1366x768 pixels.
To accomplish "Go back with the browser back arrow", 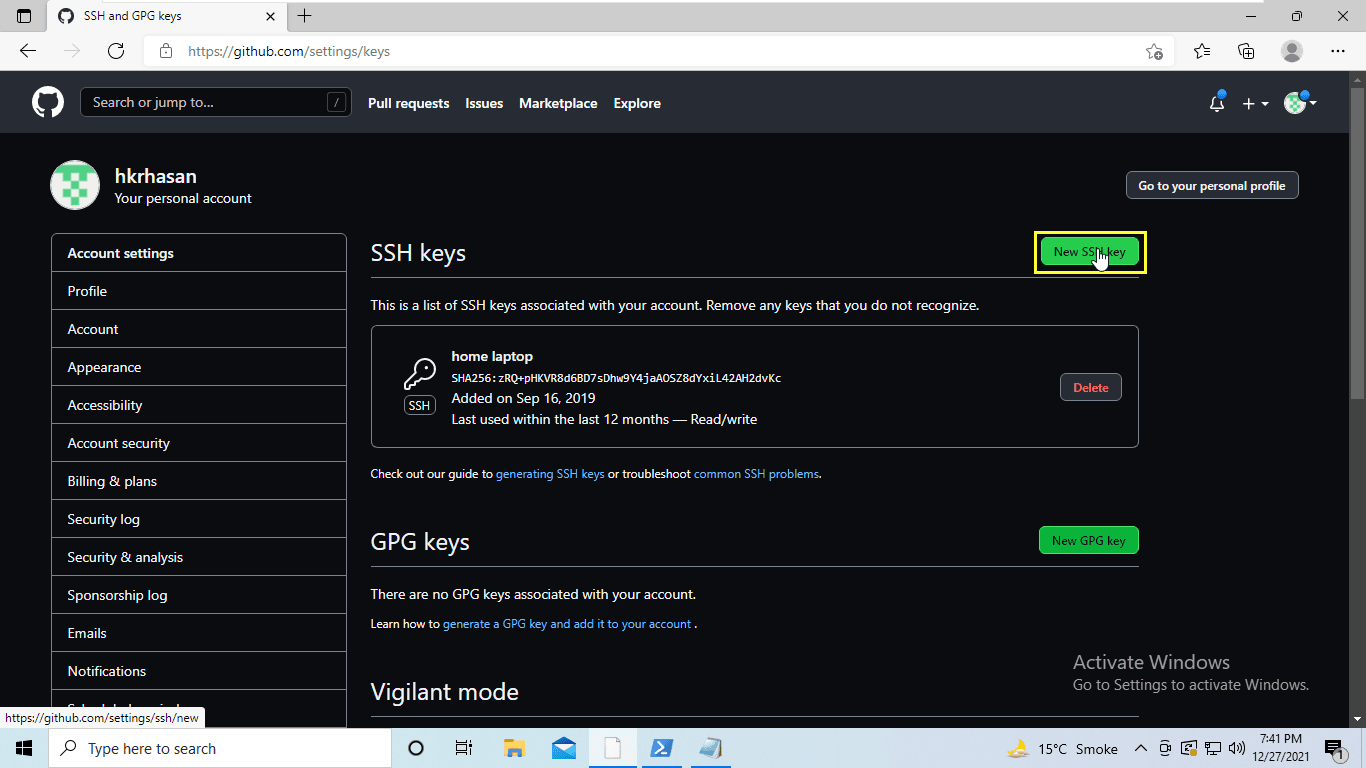I will pos(28,51).
